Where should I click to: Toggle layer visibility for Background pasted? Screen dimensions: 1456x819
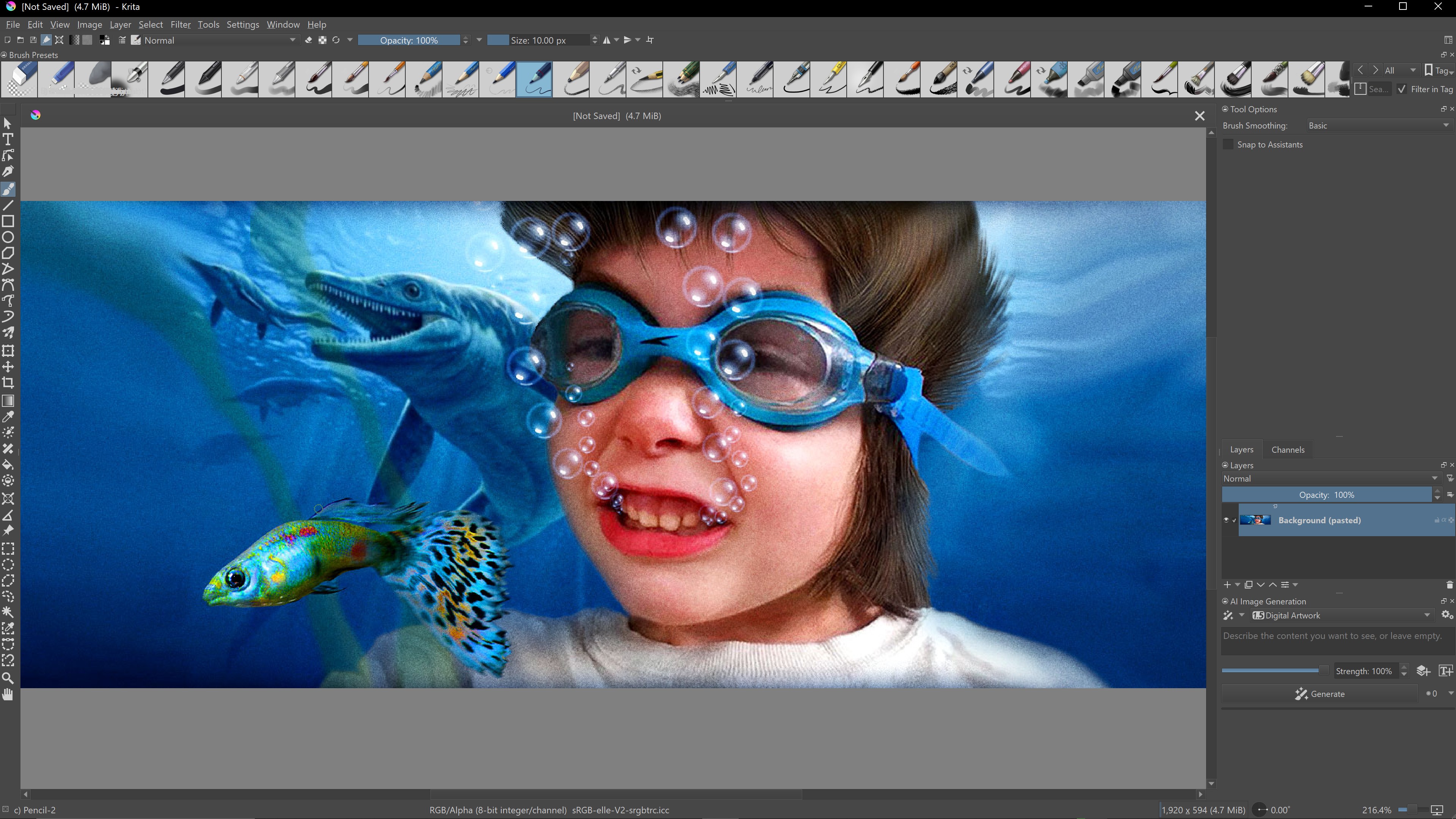[1225, 519]
